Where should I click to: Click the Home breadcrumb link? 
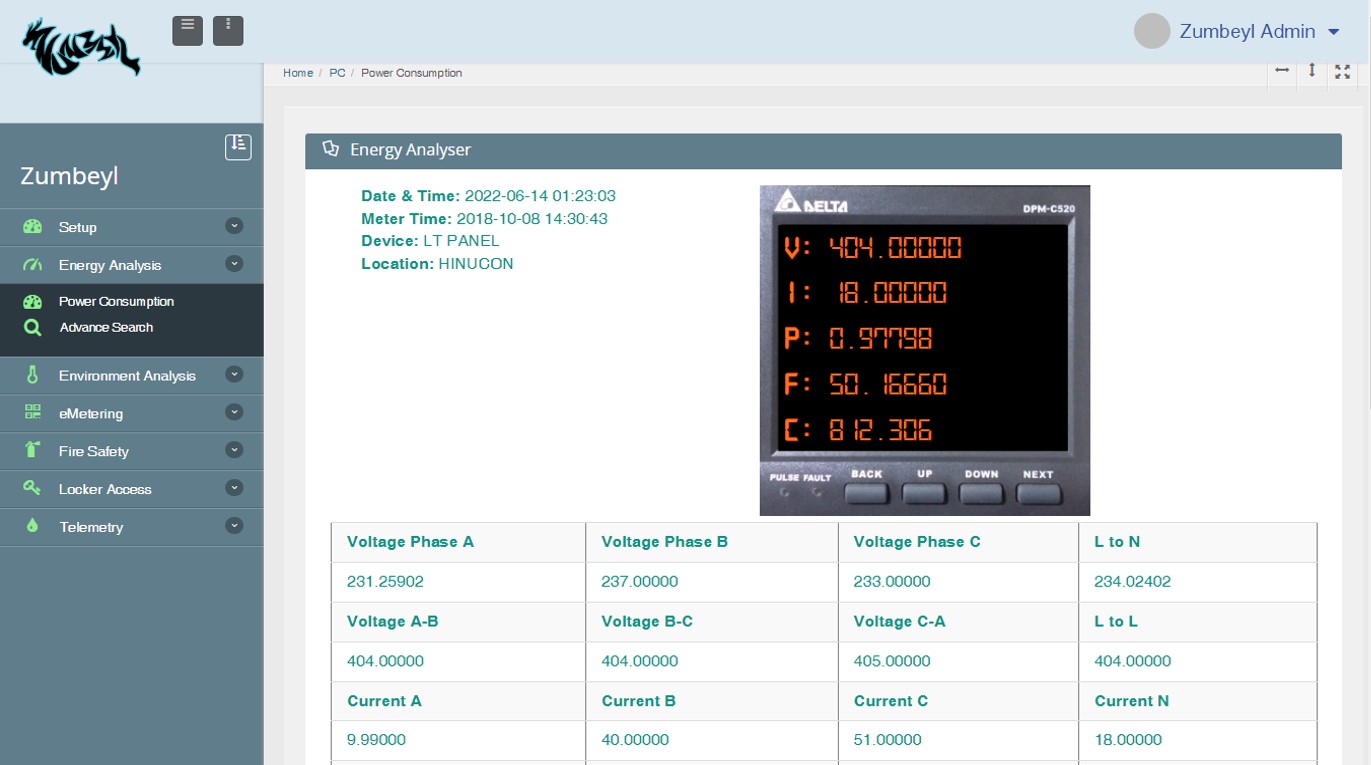click(x=297, y=73)
